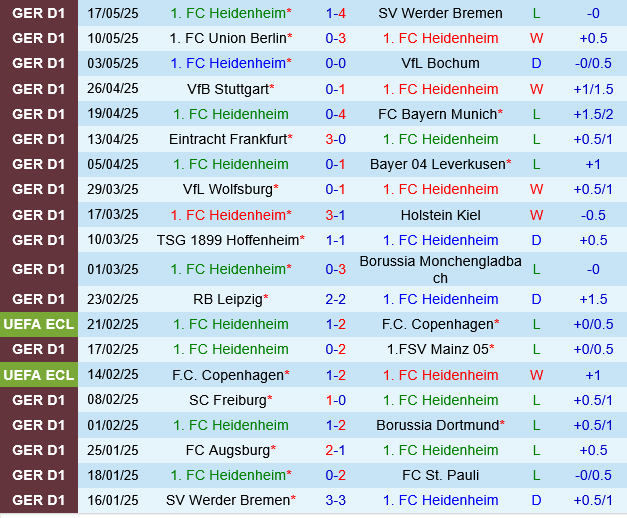Click SV Werder Bremen in the 17/05/25 row
The image size is (627, 518).
(440, 13)
